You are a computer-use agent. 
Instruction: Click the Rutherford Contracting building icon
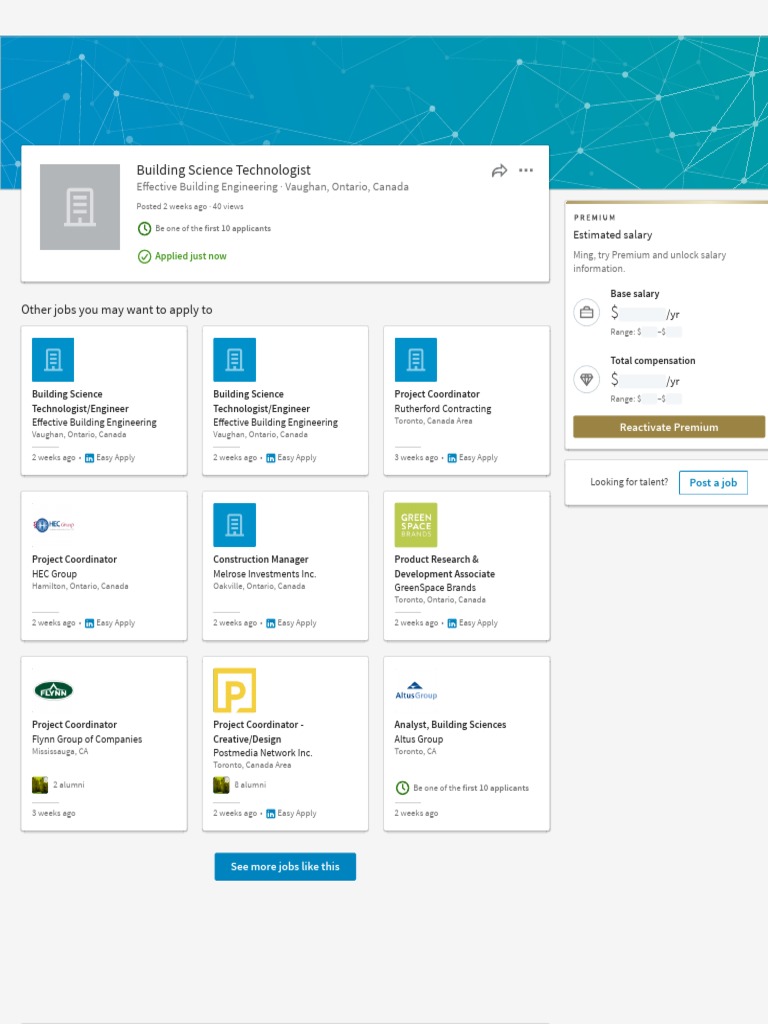416,359
